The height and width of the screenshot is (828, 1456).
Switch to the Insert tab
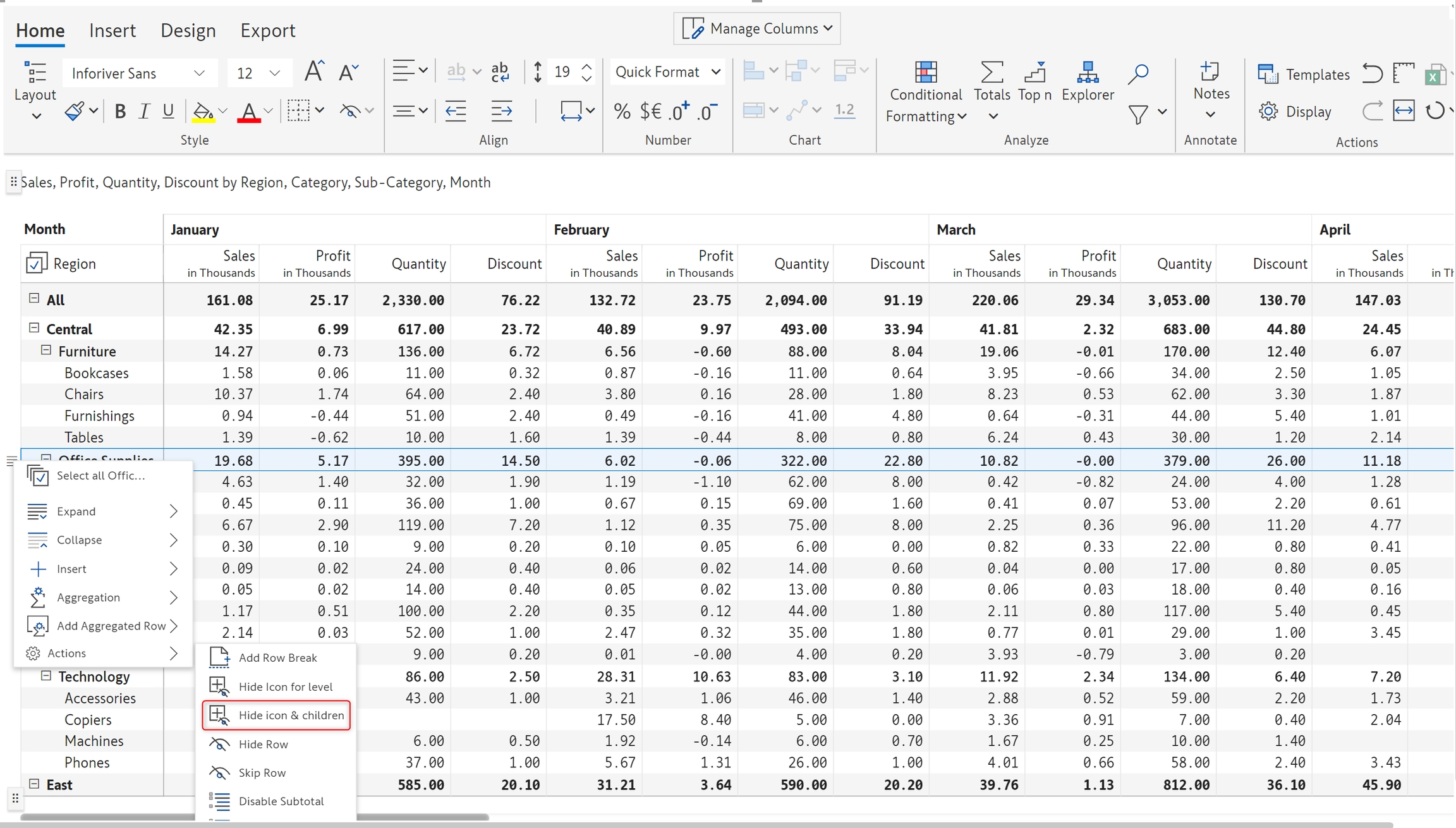click(112, 30)
